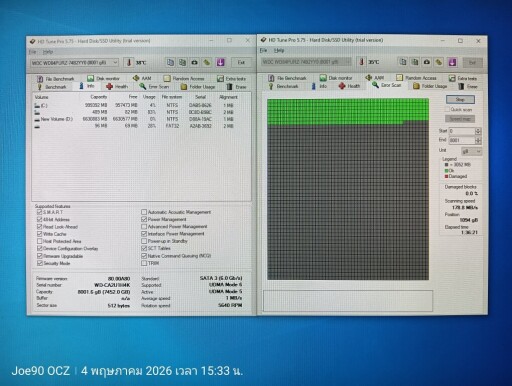Click purple down-arrow icon in left window toolbar
512x386 pixels.
[x=220, y=62]
